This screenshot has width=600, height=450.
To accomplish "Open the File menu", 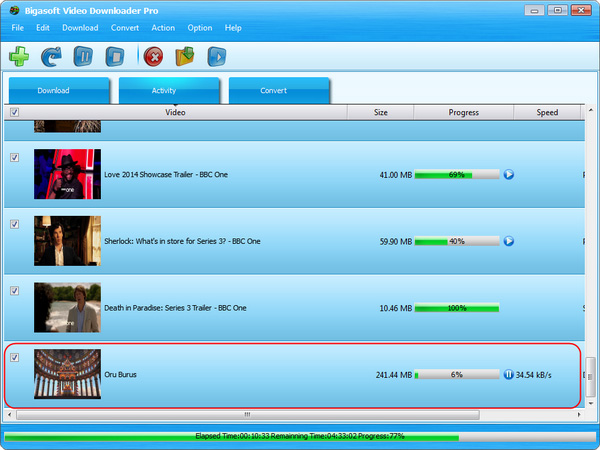I will click(18, 28).
